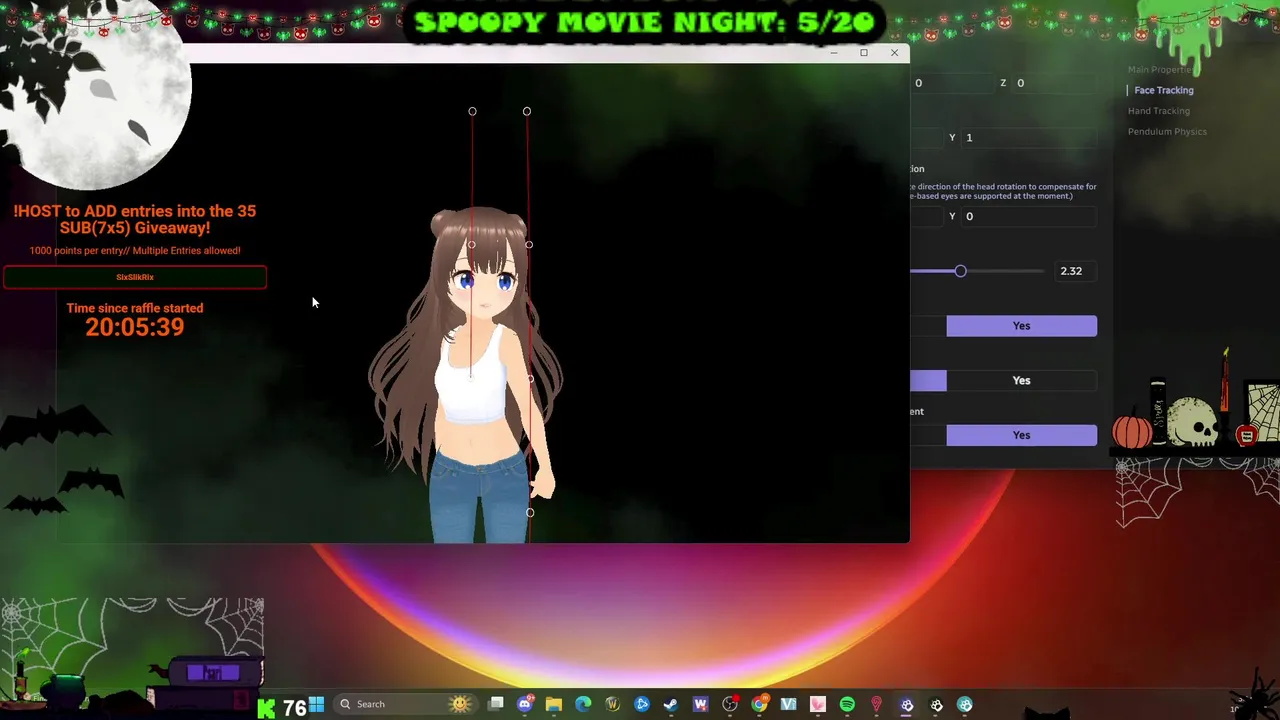The image size is (1280, 720).
Task: Click the Windows Start button
Action: [316, 704]
